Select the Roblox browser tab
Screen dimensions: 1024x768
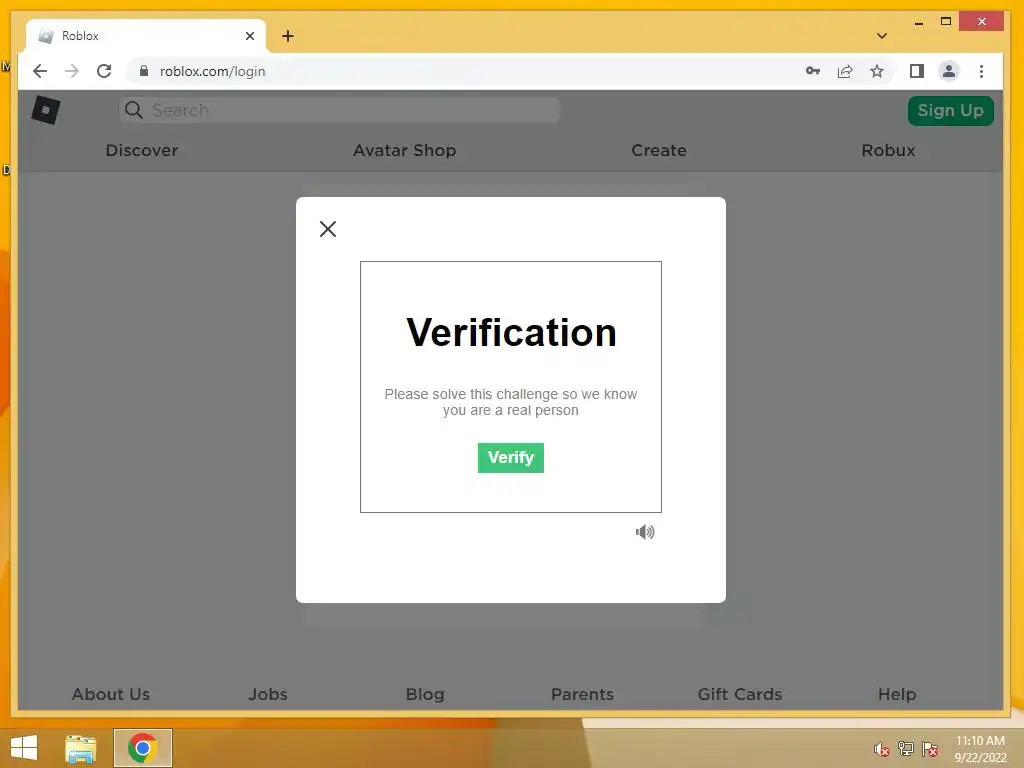pos(146,36)
